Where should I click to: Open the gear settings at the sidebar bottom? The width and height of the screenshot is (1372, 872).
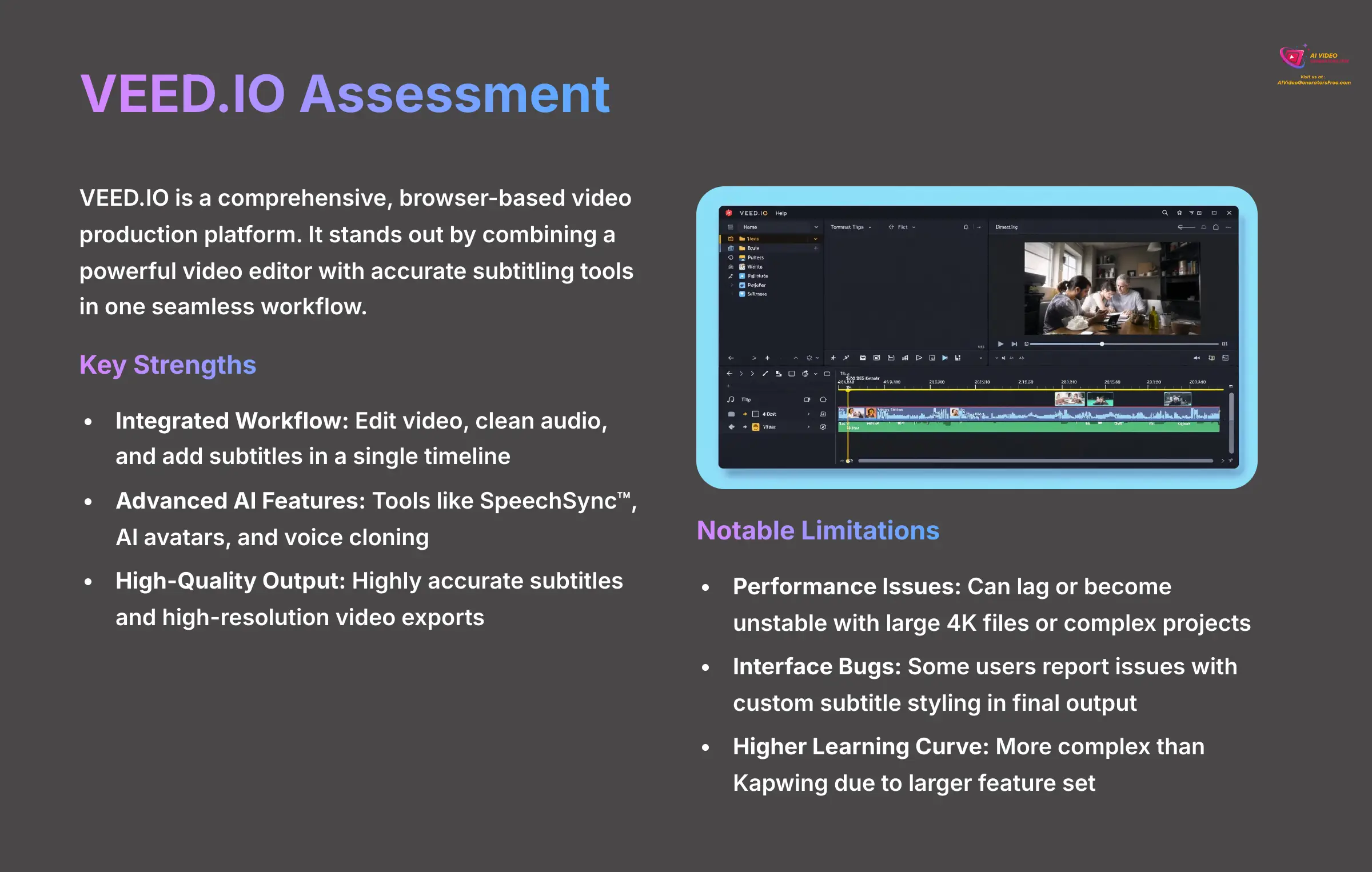tap(809, 358)
